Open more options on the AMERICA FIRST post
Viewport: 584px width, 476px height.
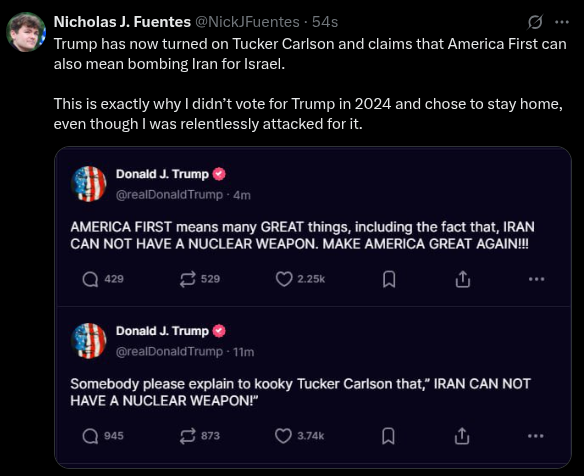click(x=536, y=279)
